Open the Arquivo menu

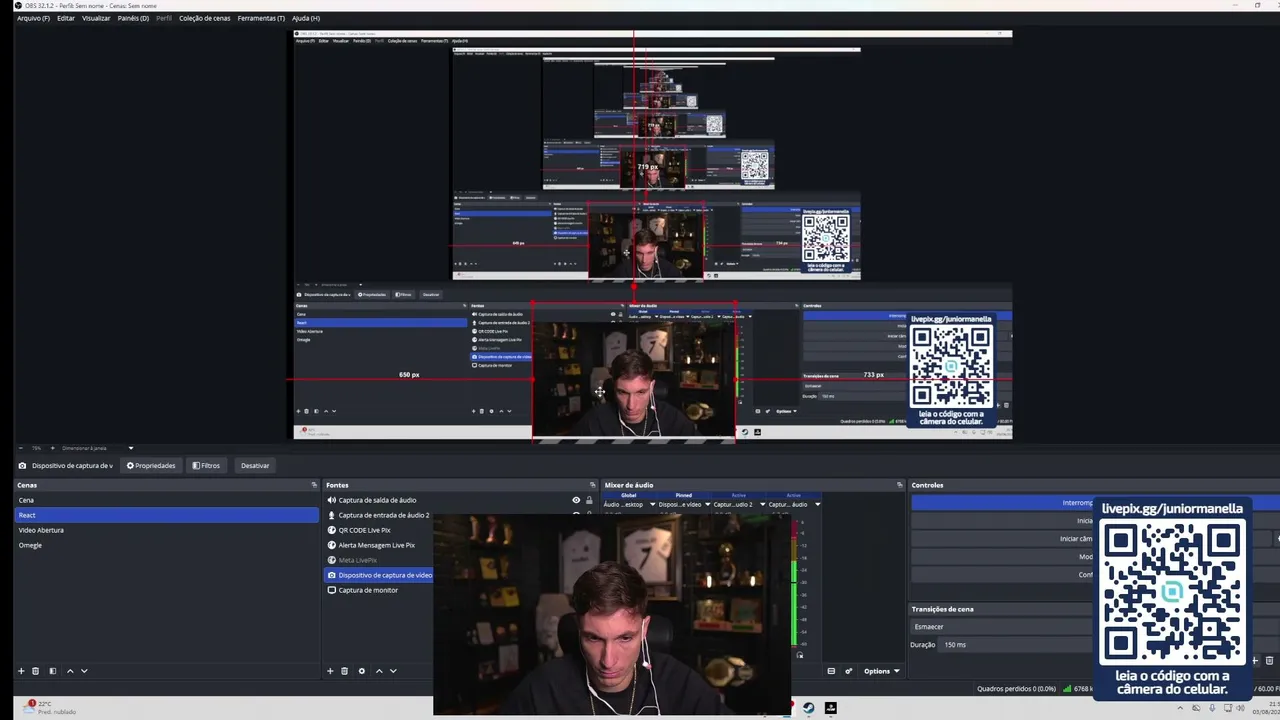(33, 18)
